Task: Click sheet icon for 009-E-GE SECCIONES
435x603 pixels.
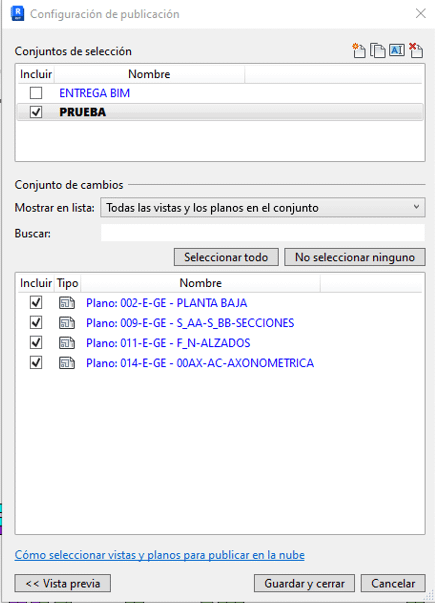Action: point(67,323)
